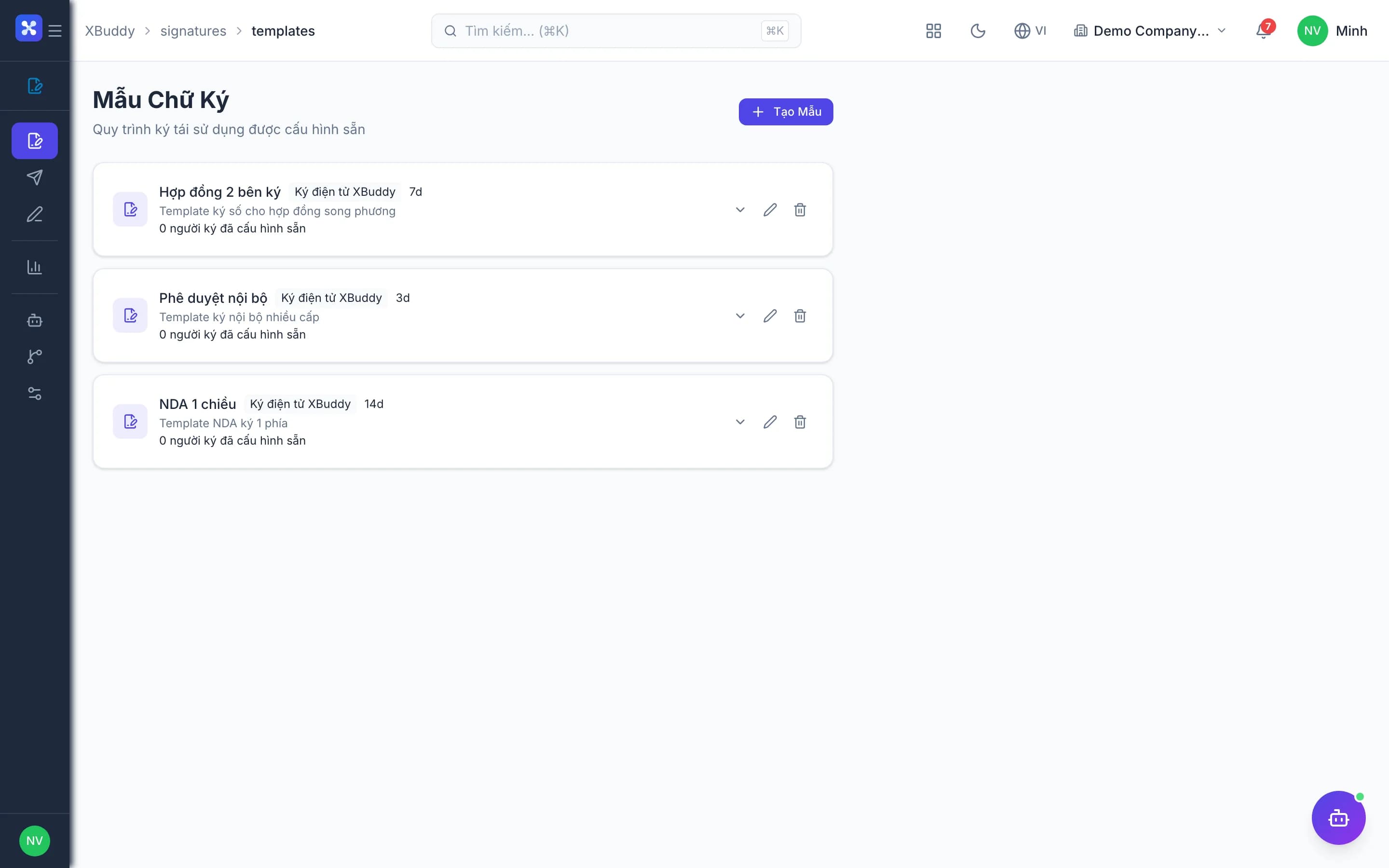This screenshot has width=1389, height=868.
Task: Open the Minh user profile menu
Action: click(x=1332, y=31)
